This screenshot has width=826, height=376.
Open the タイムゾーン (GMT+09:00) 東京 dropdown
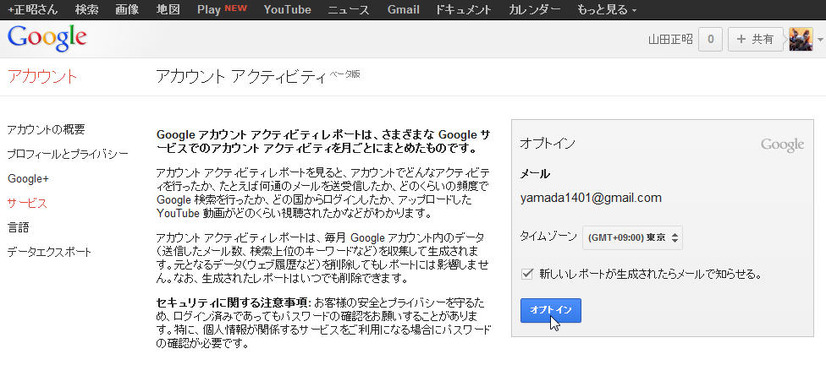632,238
